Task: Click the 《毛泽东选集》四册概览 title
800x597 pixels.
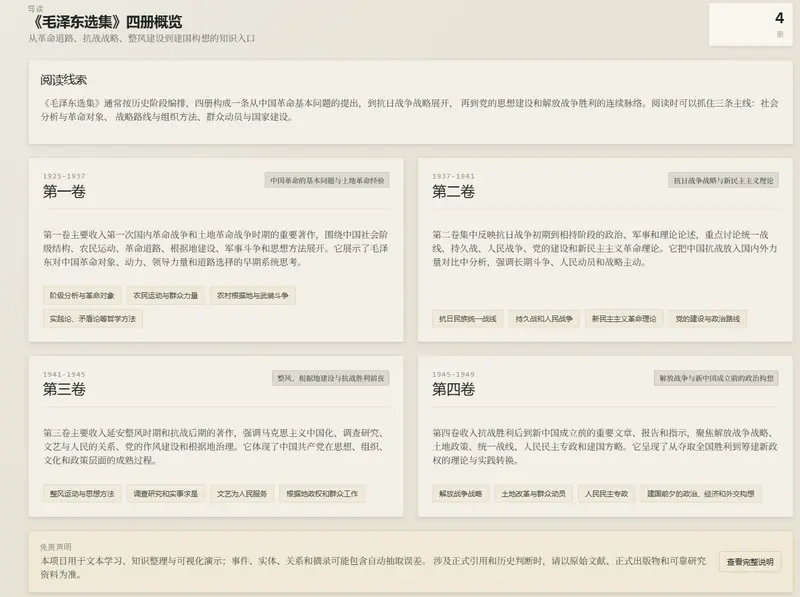Action: (105, 22)
